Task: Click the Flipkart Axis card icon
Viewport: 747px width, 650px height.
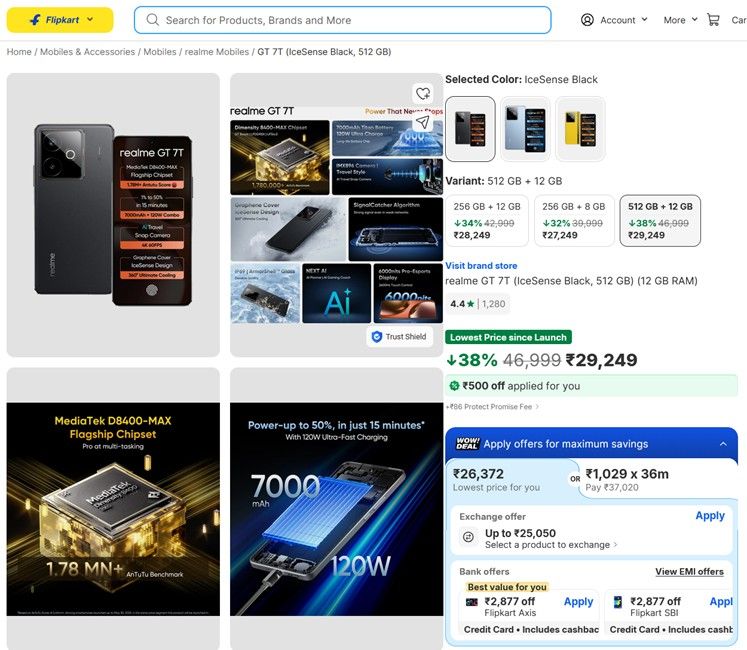Action: click(x=472, y=602)
